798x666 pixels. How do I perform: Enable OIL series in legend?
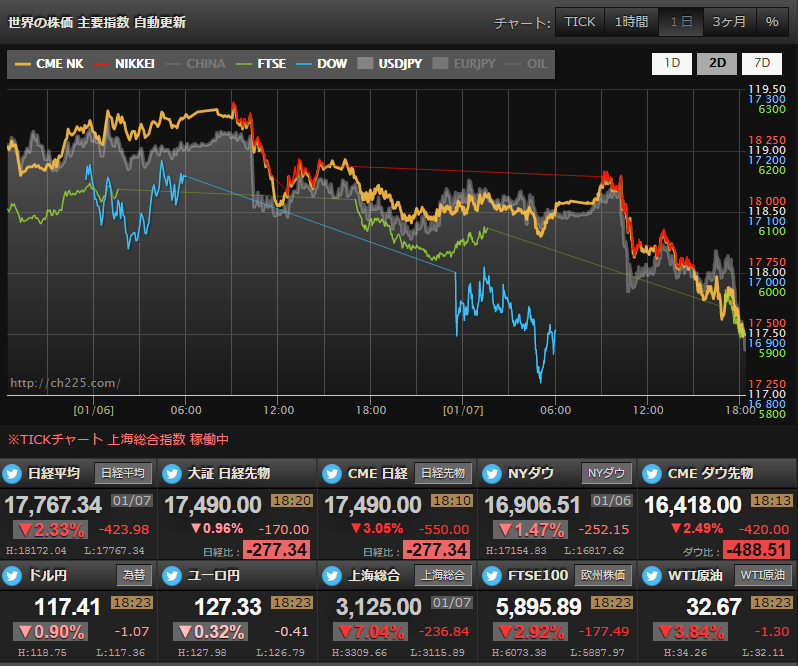[527, 64]
